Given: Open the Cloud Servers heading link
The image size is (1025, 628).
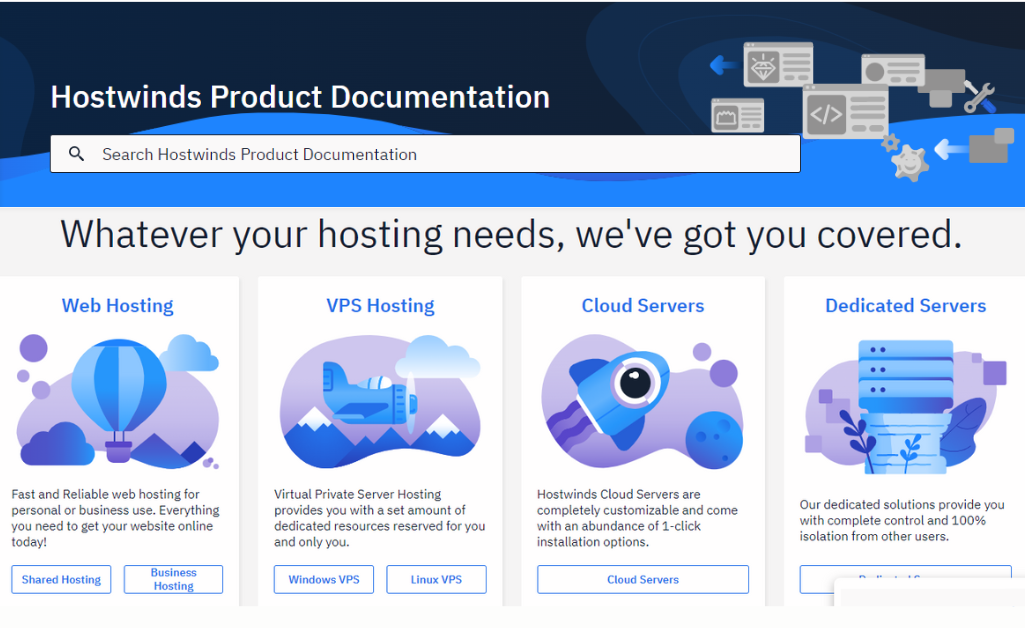Looking at the screenshot, I should click(x=643, y=305).
